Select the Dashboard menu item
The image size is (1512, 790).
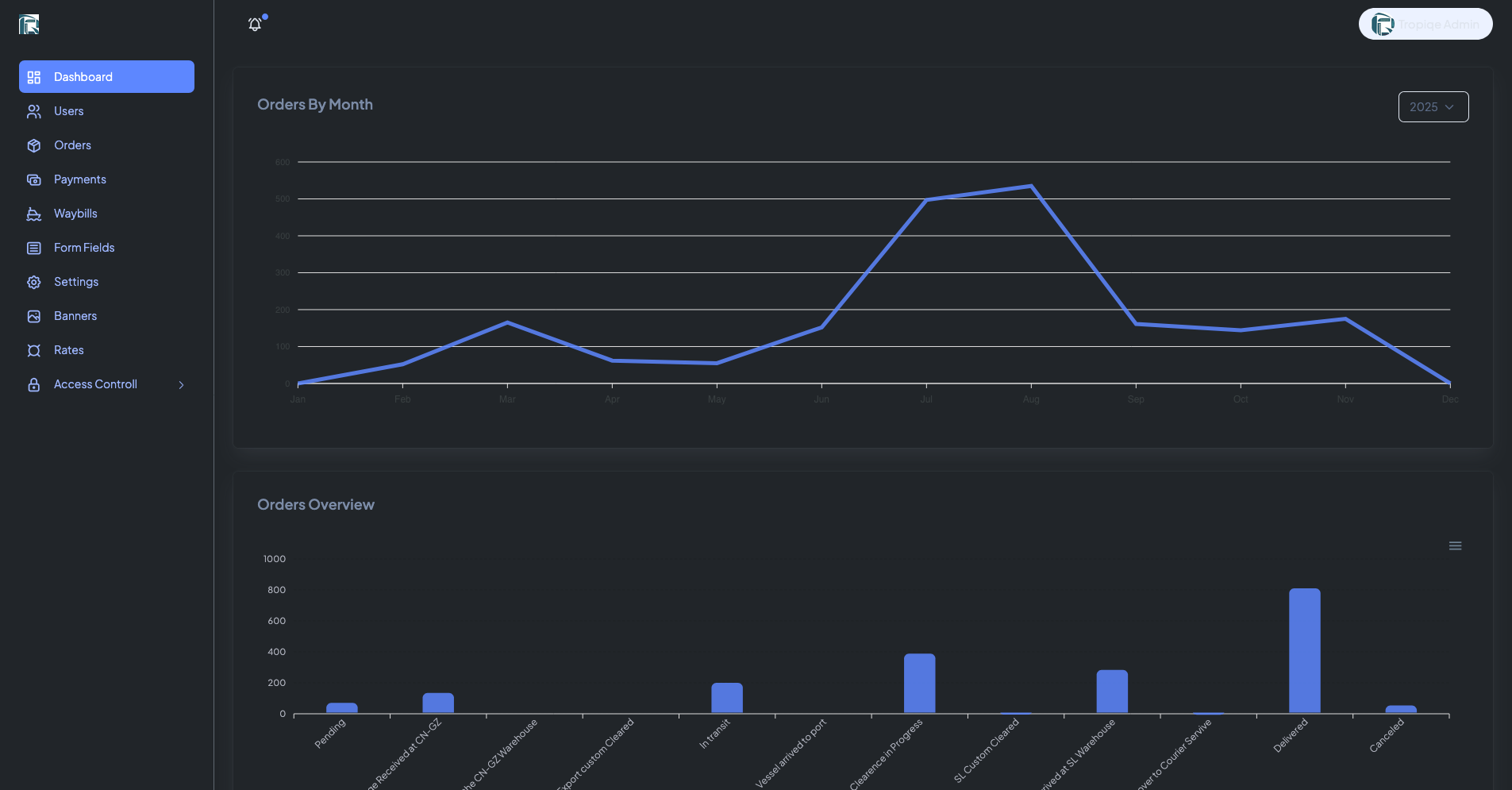point(106,77)
